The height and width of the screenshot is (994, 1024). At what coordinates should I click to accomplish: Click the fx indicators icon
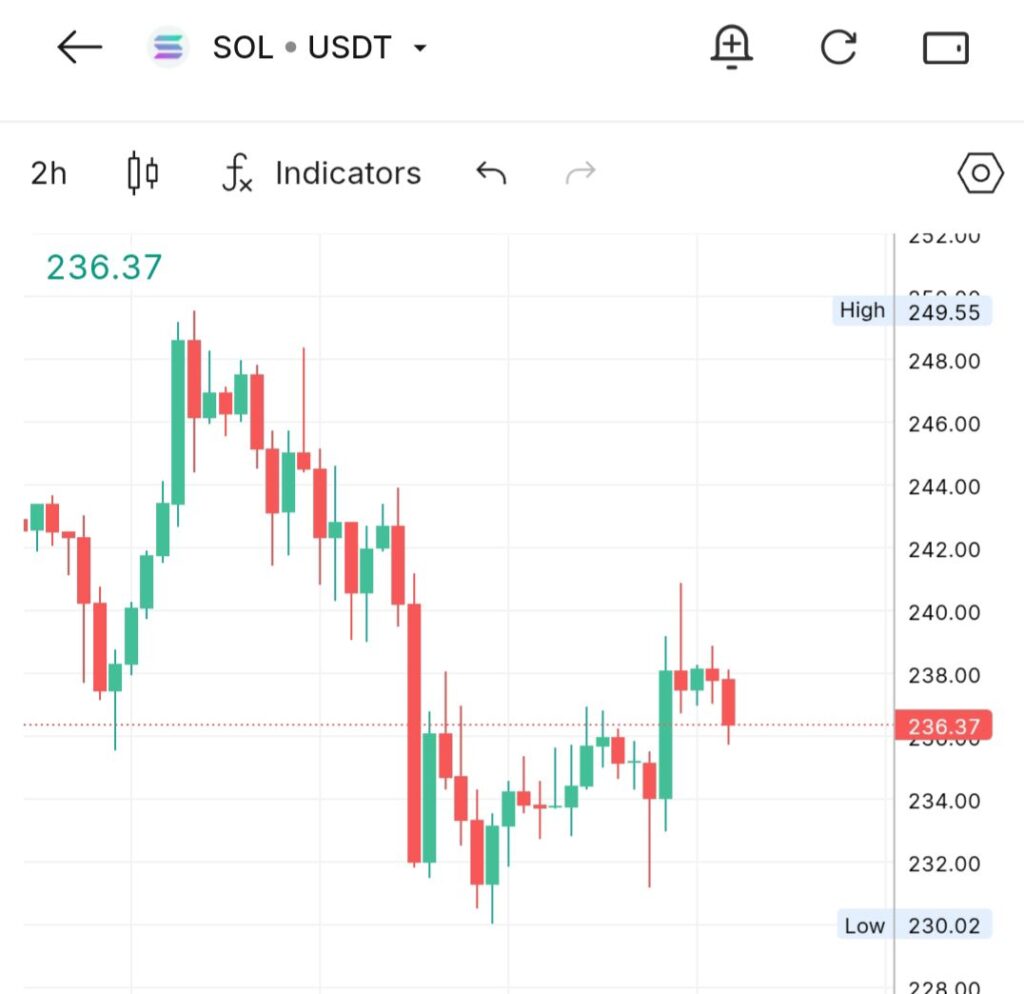(x=236, y=174)
